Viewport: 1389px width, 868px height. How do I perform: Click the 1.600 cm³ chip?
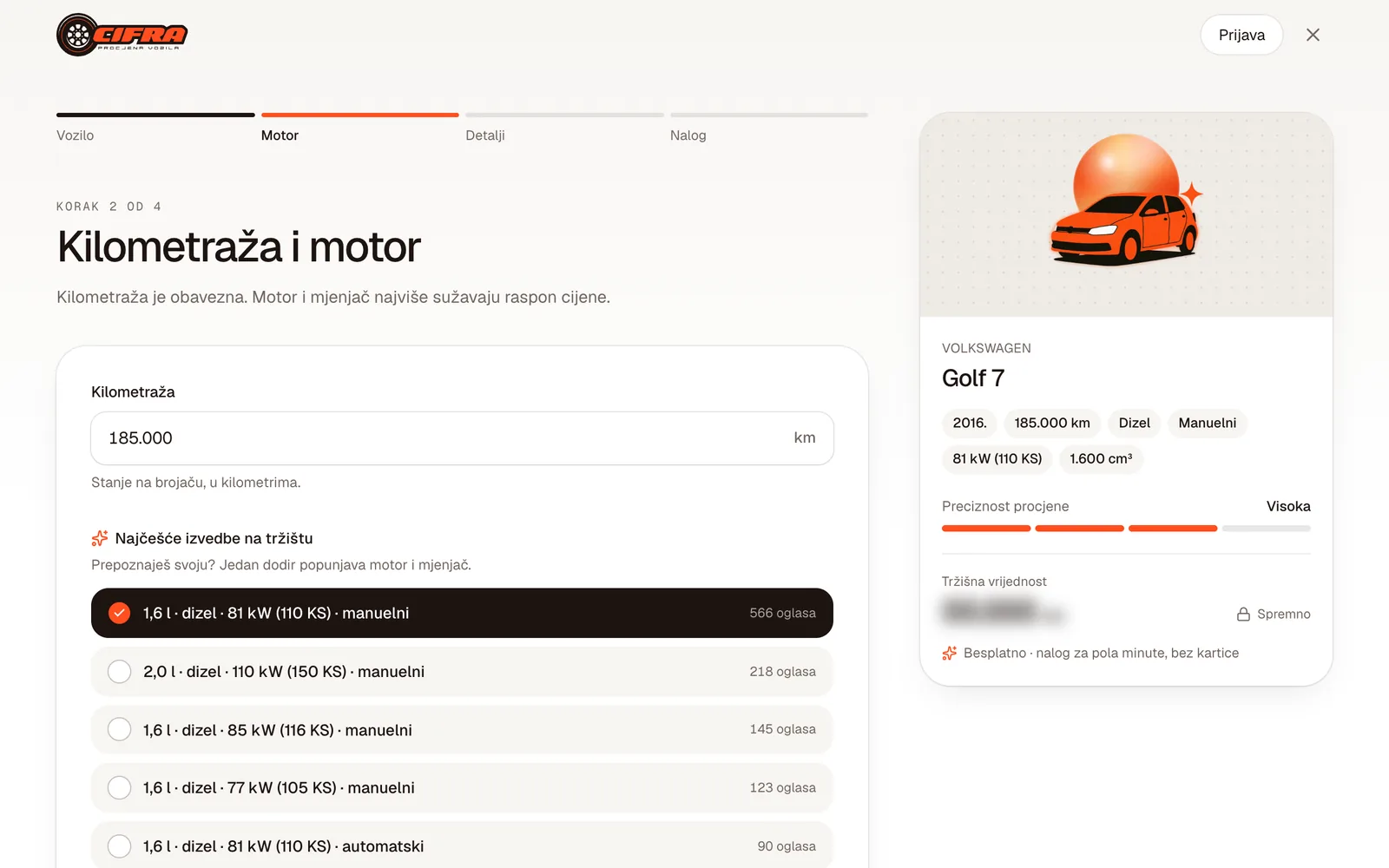point(1101,458)
